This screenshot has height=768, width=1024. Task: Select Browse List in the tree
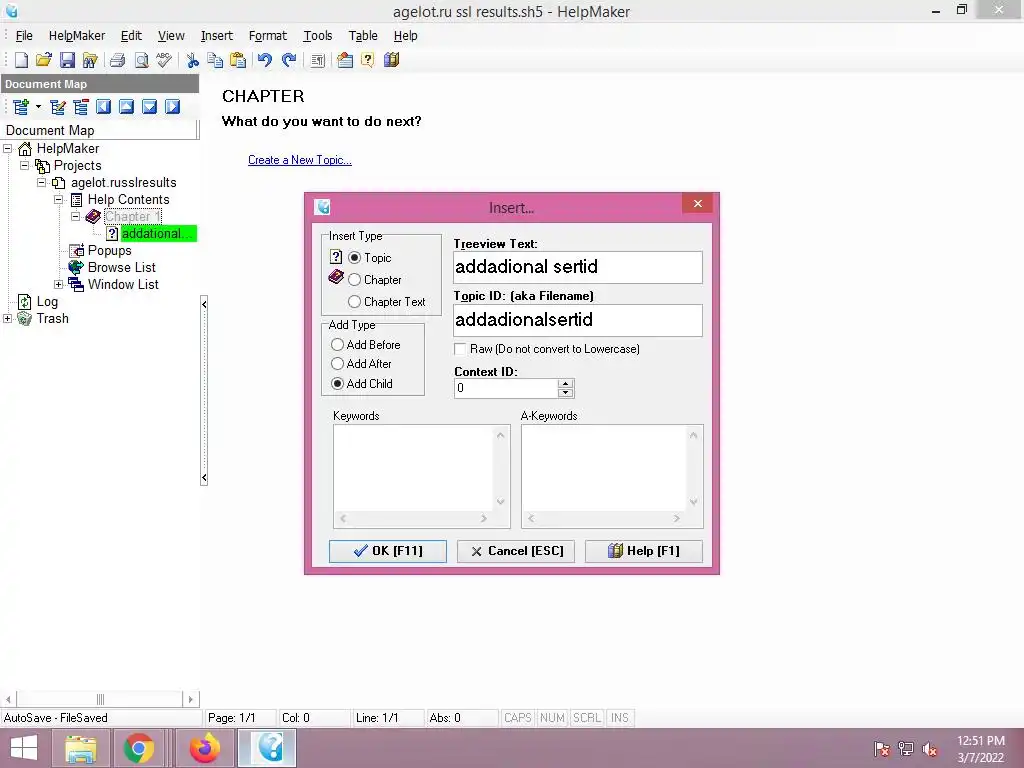tap(121, 268)
